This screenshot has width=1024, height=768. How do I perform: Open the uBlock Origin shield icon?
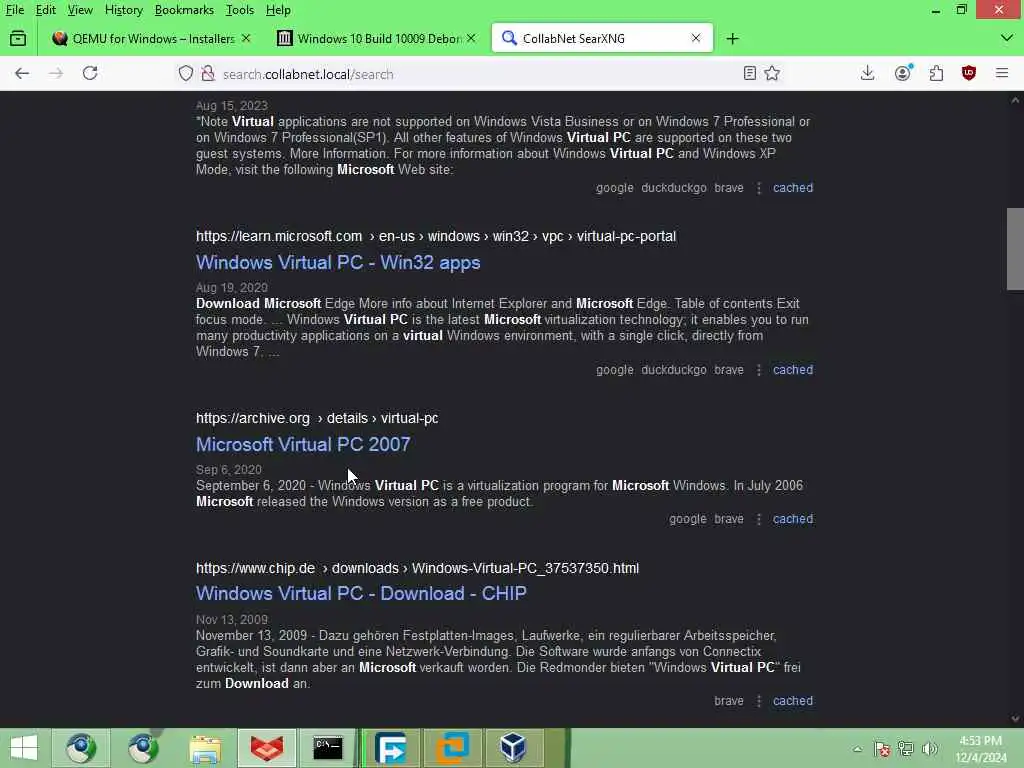click(x=969, y=73)
